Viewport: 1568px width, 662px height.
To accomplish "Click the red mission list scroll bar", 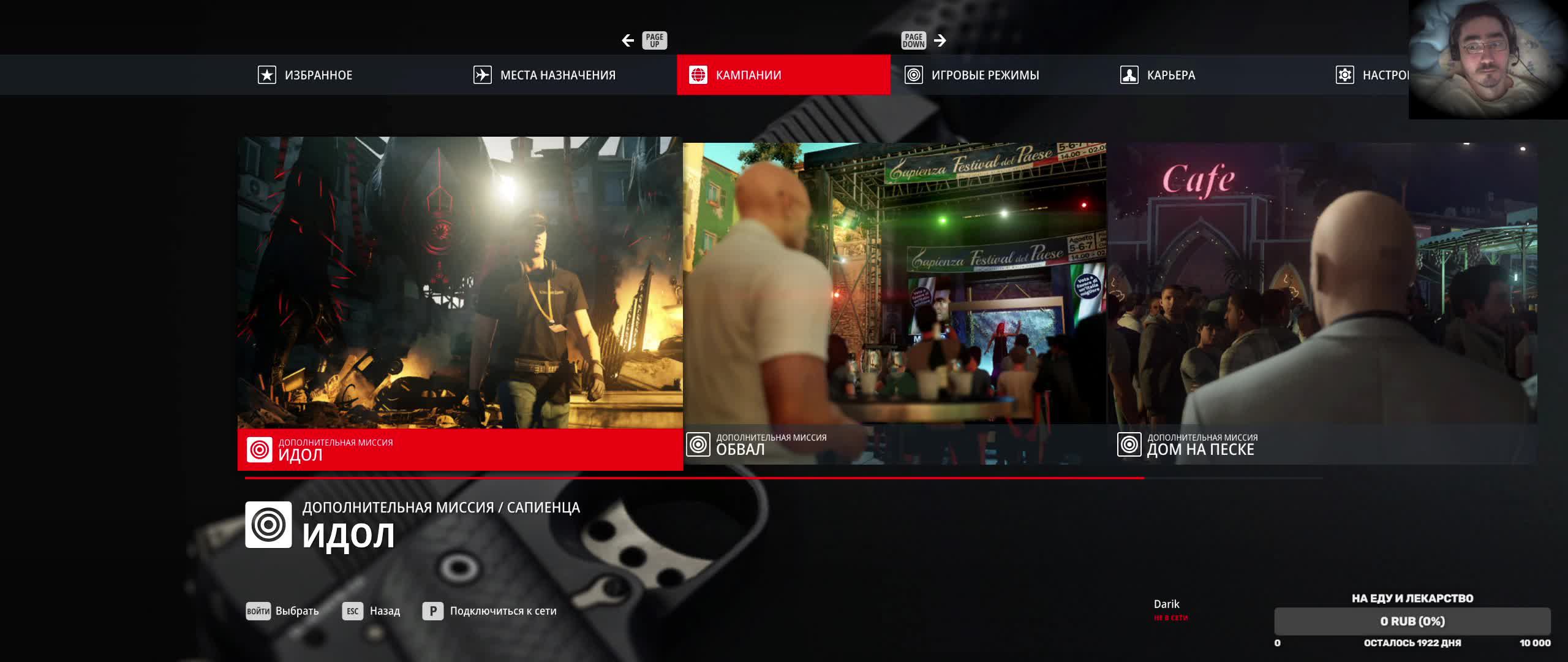I will click(x=693, y=477).
